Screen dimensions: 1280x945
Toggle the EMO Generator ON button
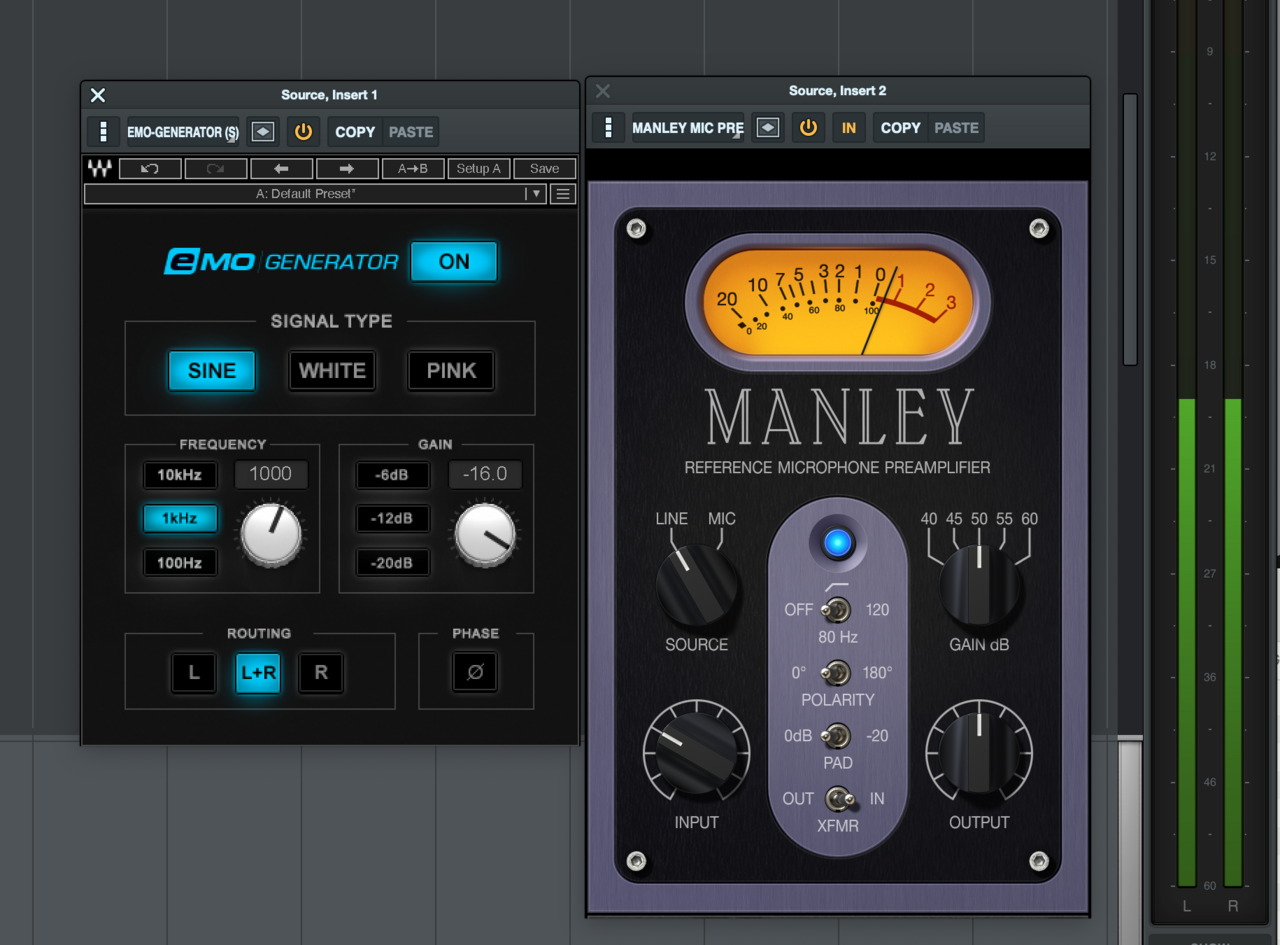pos(454,261)
